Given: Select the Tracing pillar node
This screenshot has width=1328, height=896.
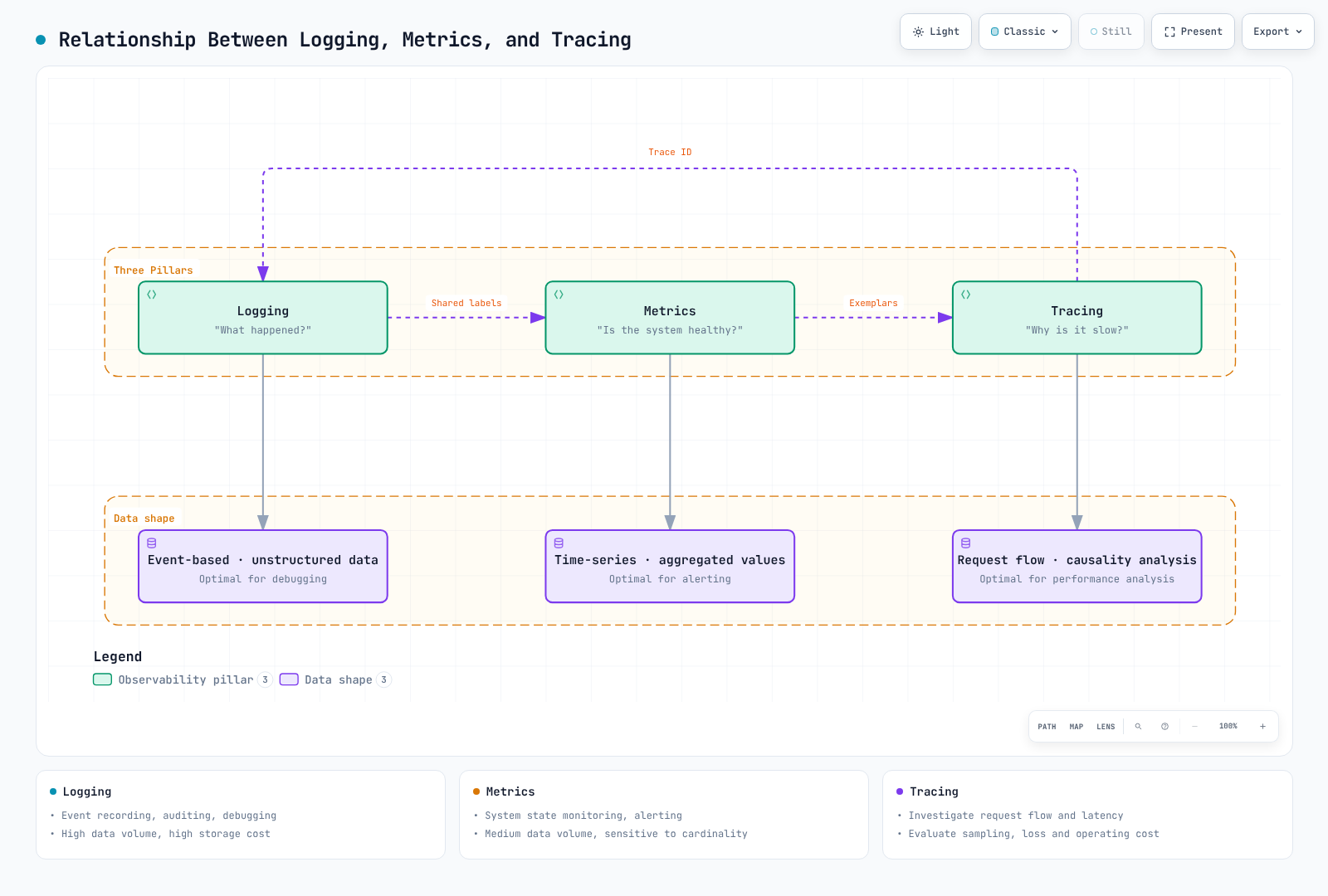Looking at the screenshot, I should 1077,318.
